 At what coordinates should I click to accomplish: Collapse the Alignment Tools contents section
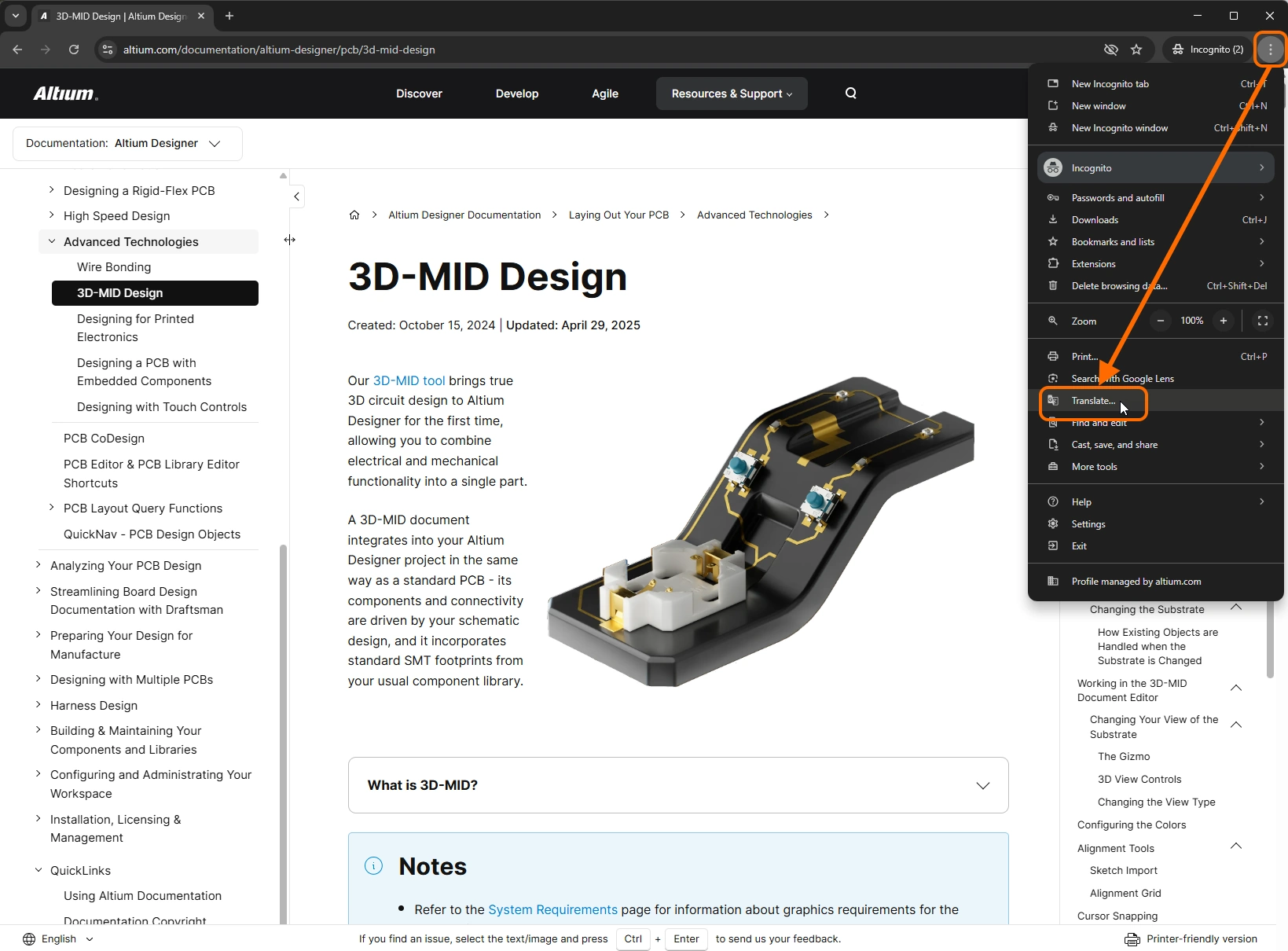click(1235, 846)
